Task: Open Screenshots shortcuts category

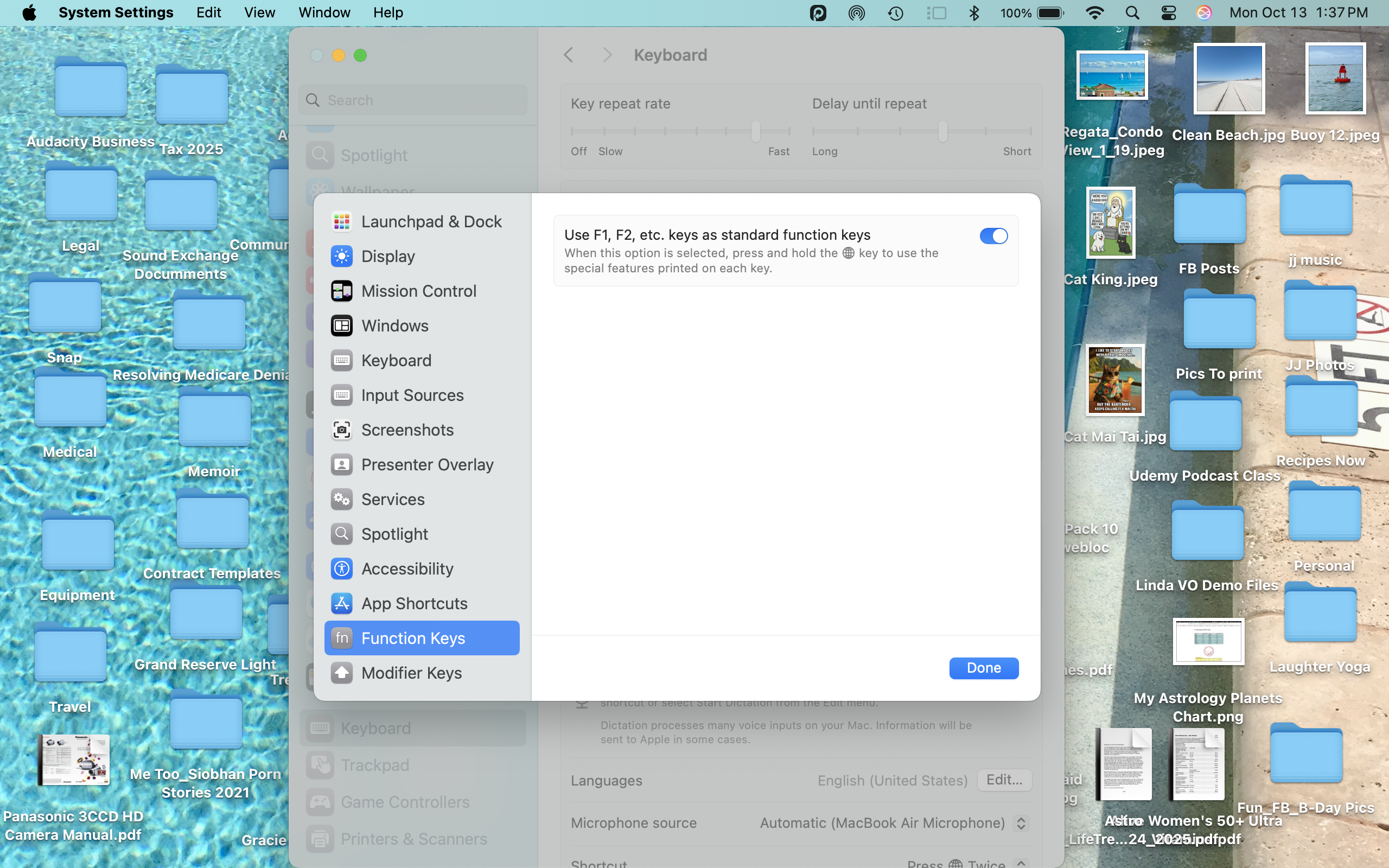Action: click(x=407, y=430)
